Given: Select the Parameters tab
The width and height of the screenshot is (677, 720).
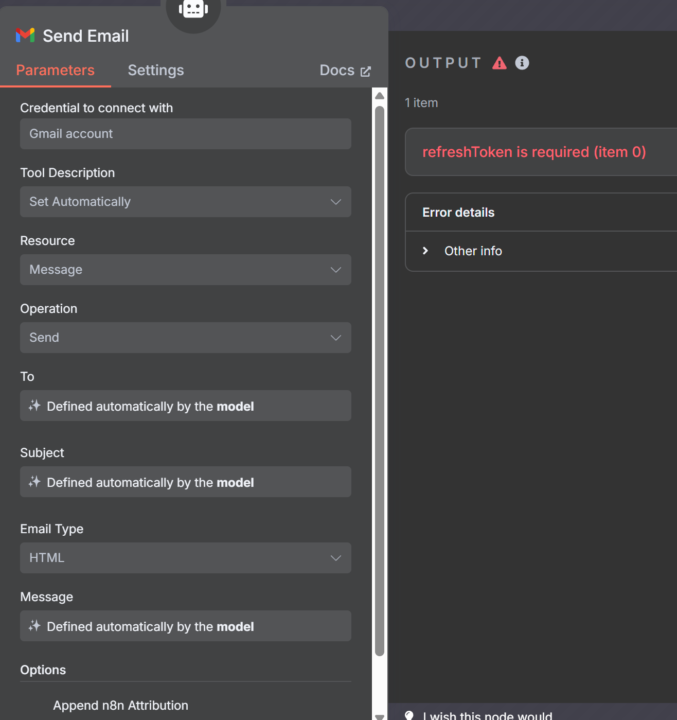Looking at the screenshot, I should tap(55, 70).
